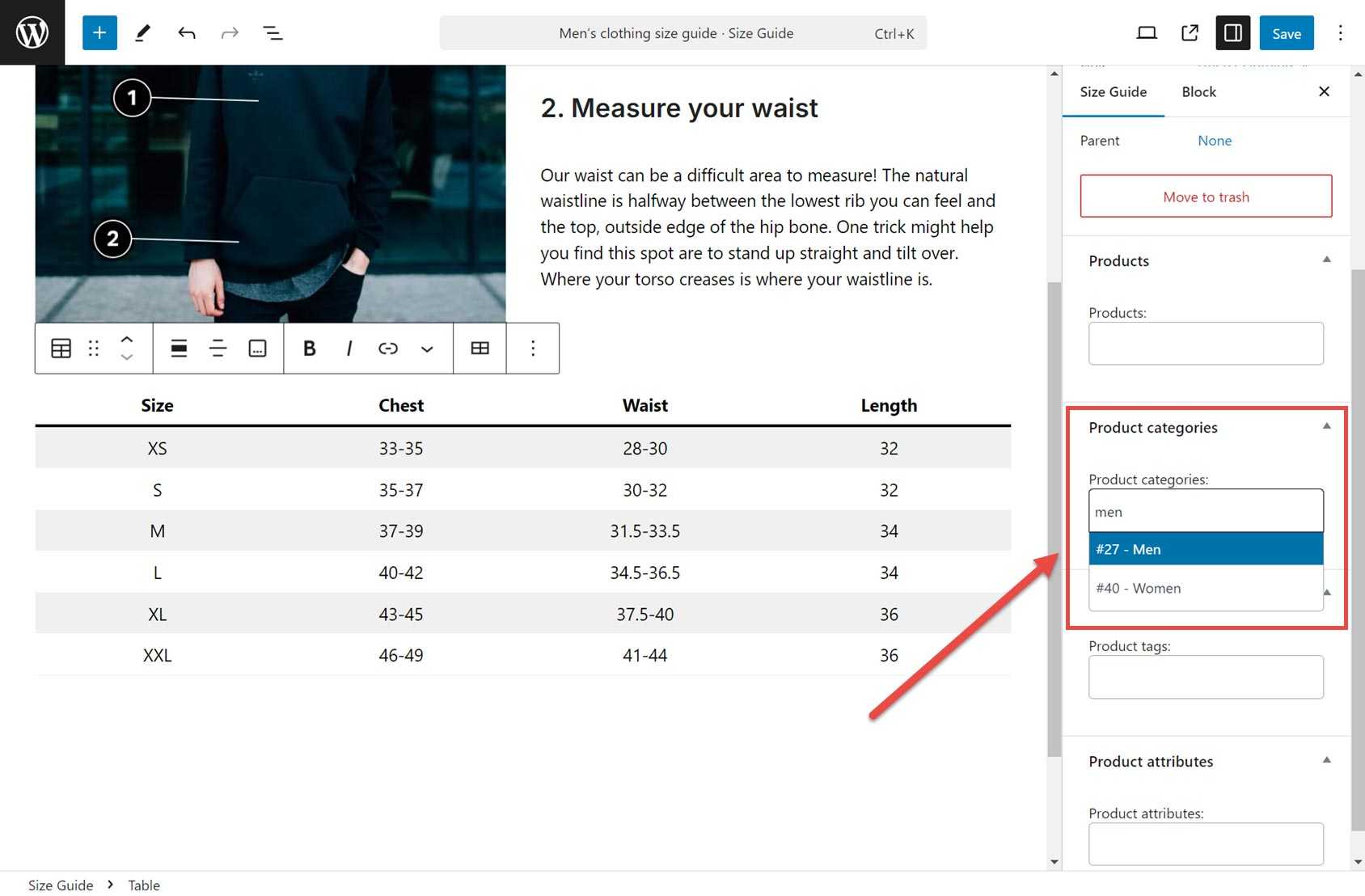1365x896 pixels.
Task: Select the Length column header
Action: pos(889,405)
